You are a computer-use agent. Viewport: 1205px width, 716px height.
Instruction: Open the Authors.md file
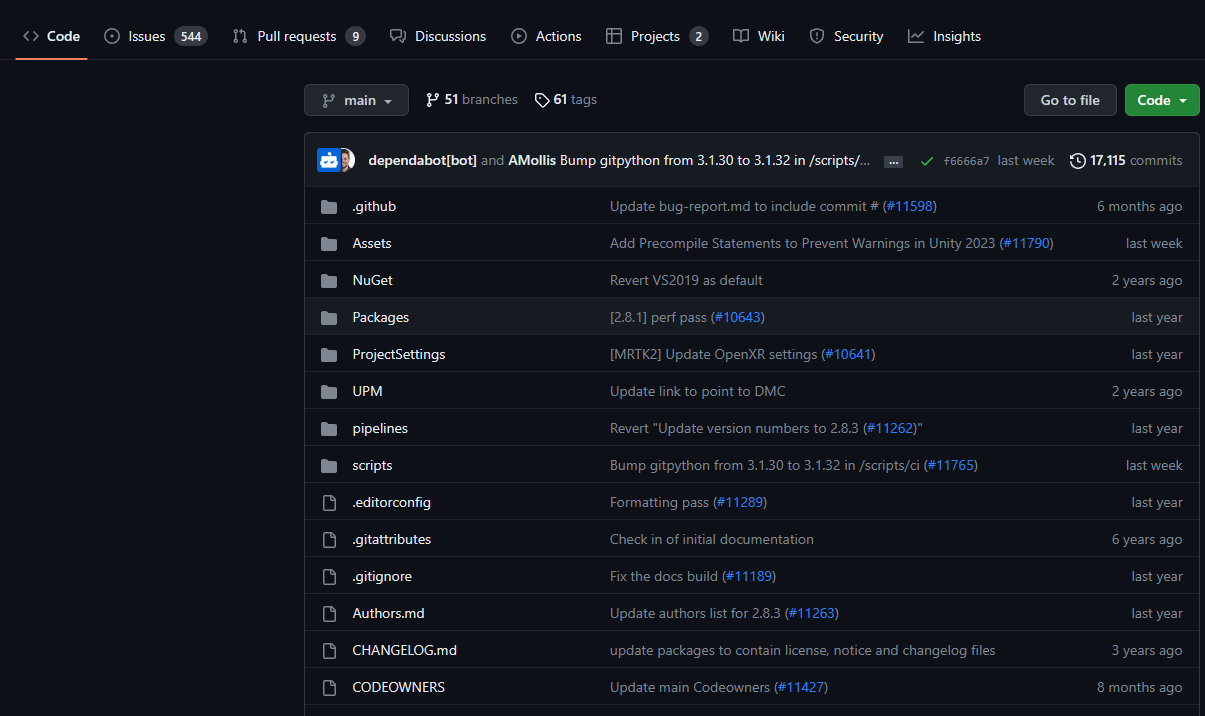(x=389, y=613)
